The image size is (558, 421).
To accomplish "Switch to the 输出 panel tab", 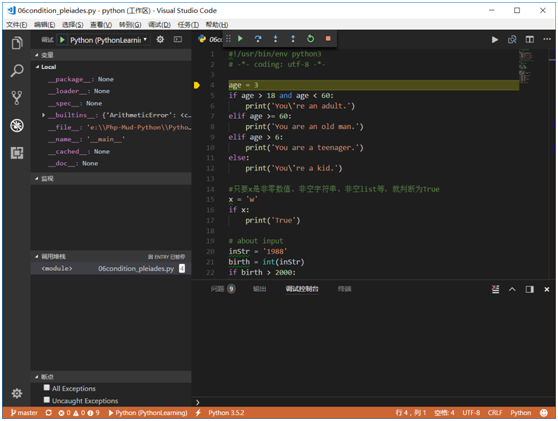I will click(x=259, y=289).
